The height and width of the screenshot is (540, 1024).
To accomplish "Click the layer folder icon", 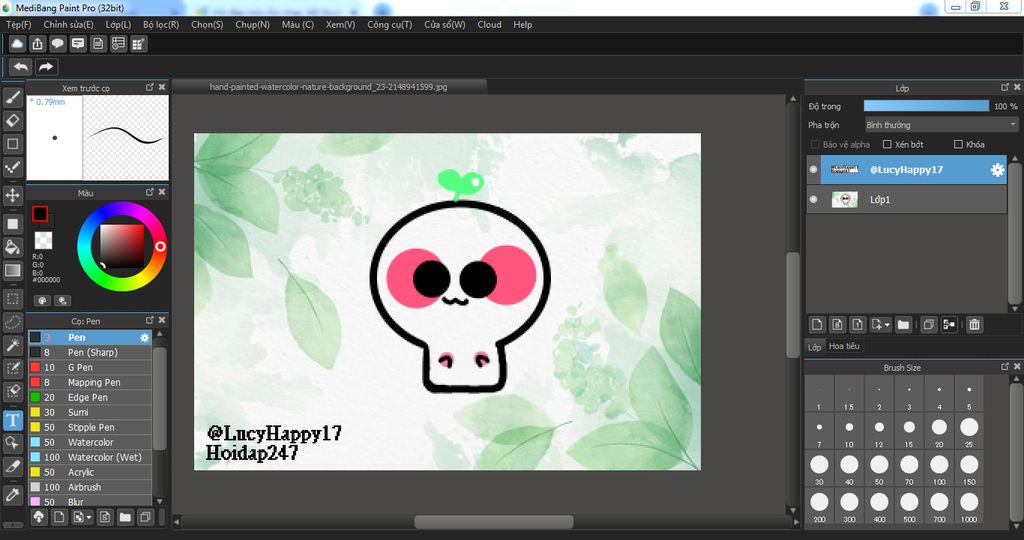I will 903,325.
